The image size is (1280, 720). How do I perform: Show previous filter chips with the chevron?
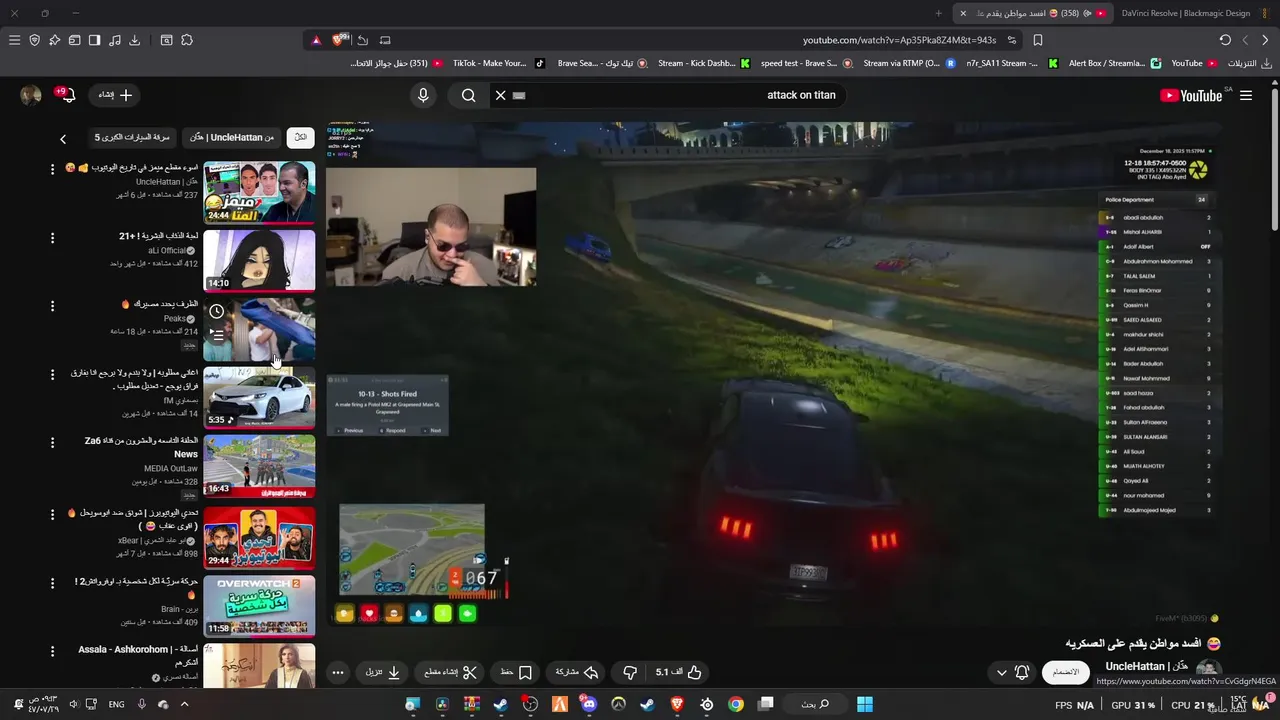pyautogui.click(x=63, y=139)
